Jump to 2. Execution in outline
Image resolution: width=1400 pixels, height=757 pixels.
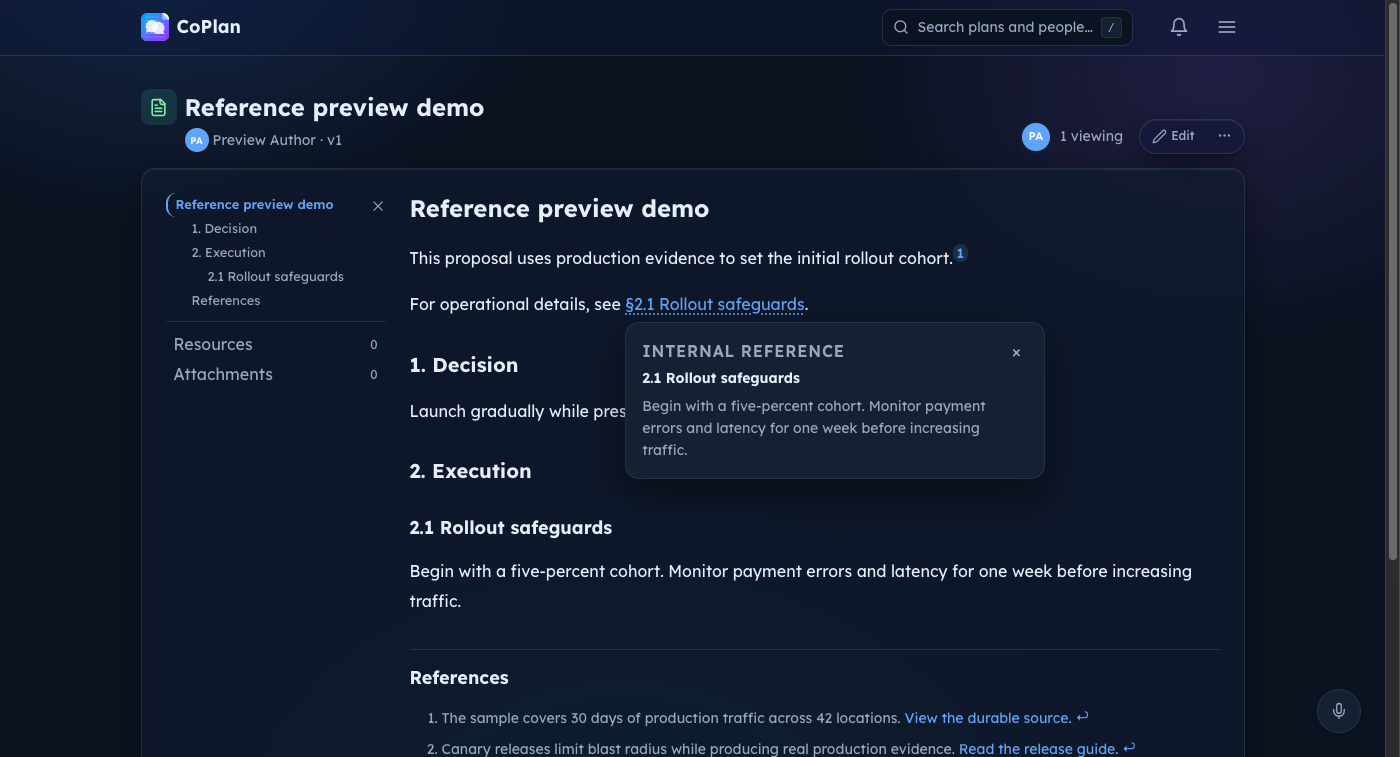click(x=228, y=252)
